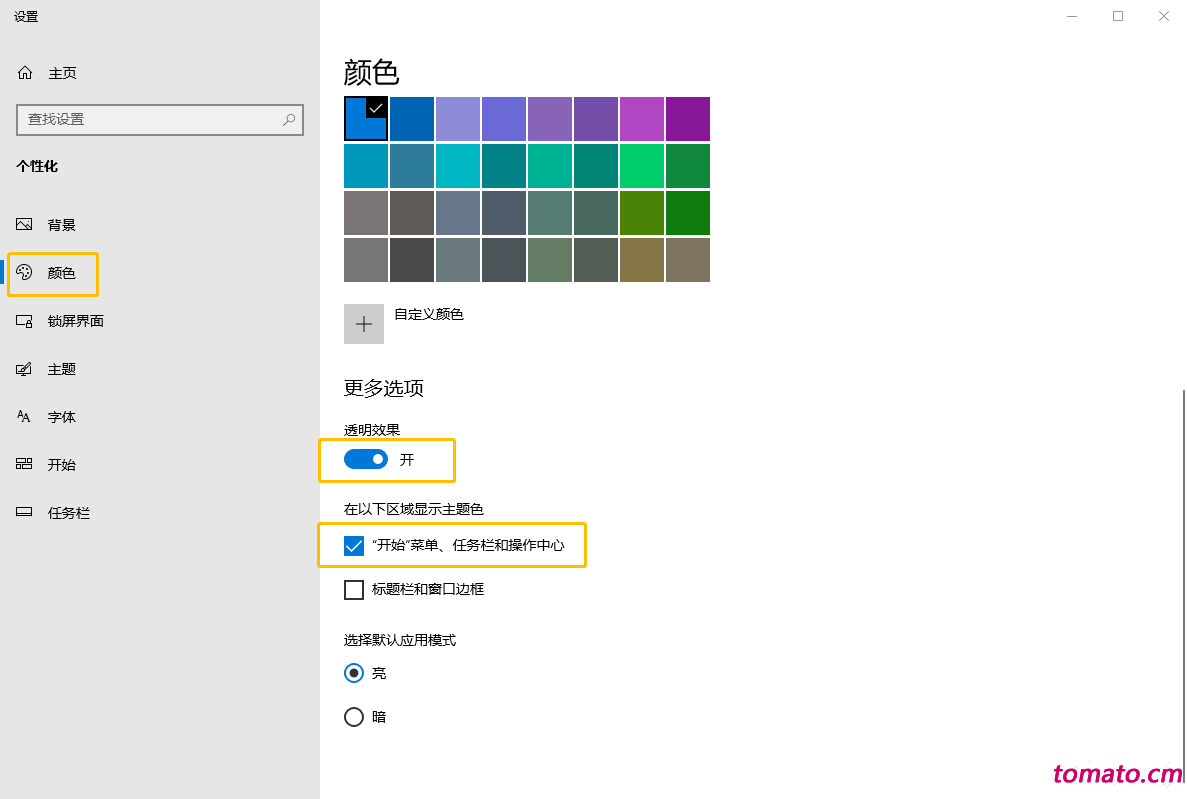Choose the magenta-pink swatch in first row
1187x799 pixels.
tap(642, 119)
